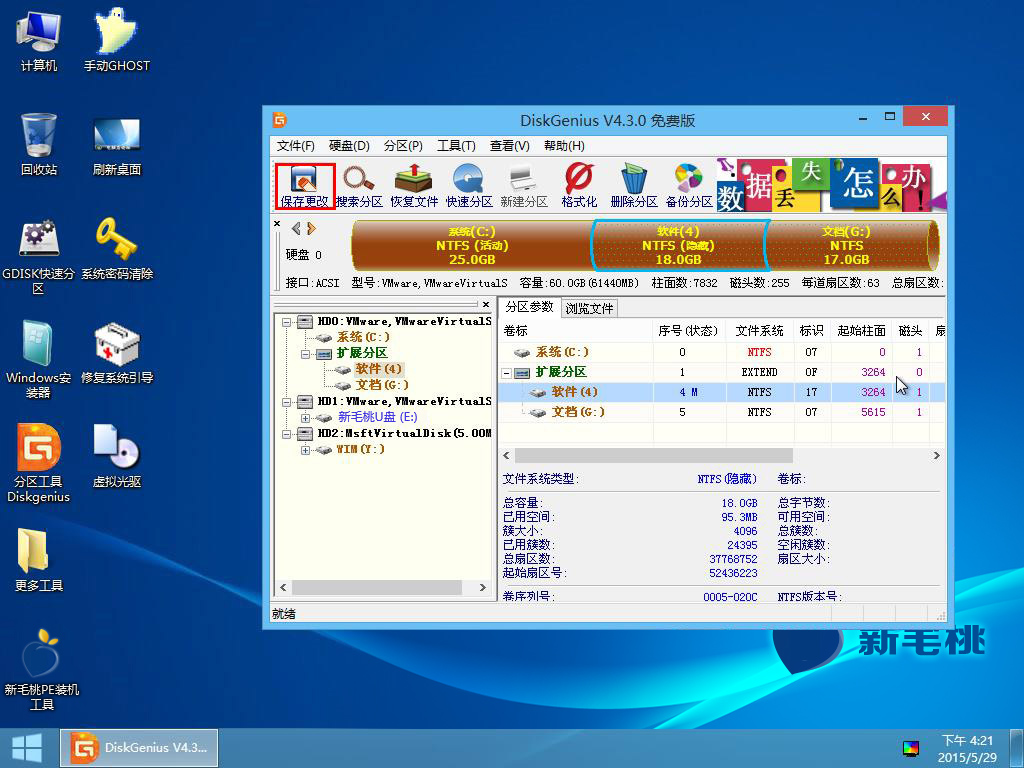Screen dimensions: 1024x768
Task: Click the tree panel scrollbar left arrow
Action: [x=283, y=587]
